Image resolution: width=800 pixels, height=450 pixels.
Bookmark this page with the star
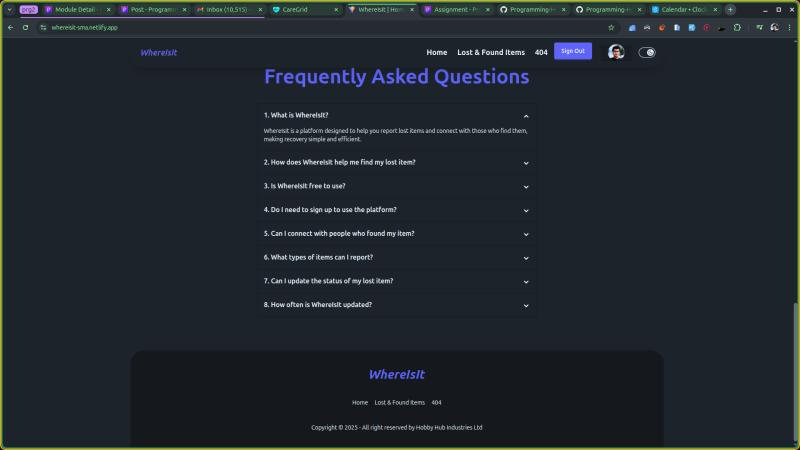pos(611,28)
